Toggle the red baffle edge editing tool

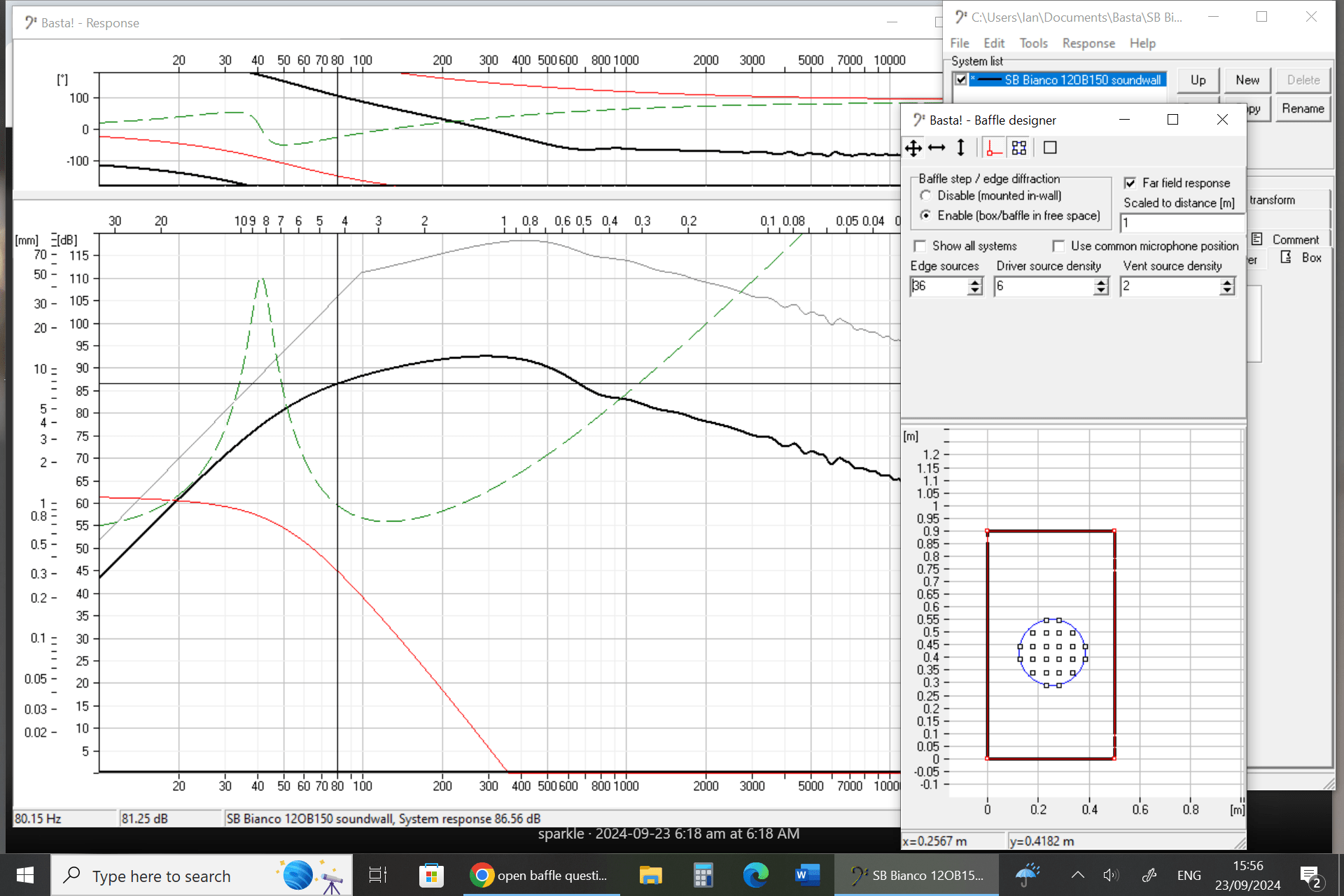[x=993, y=148]
